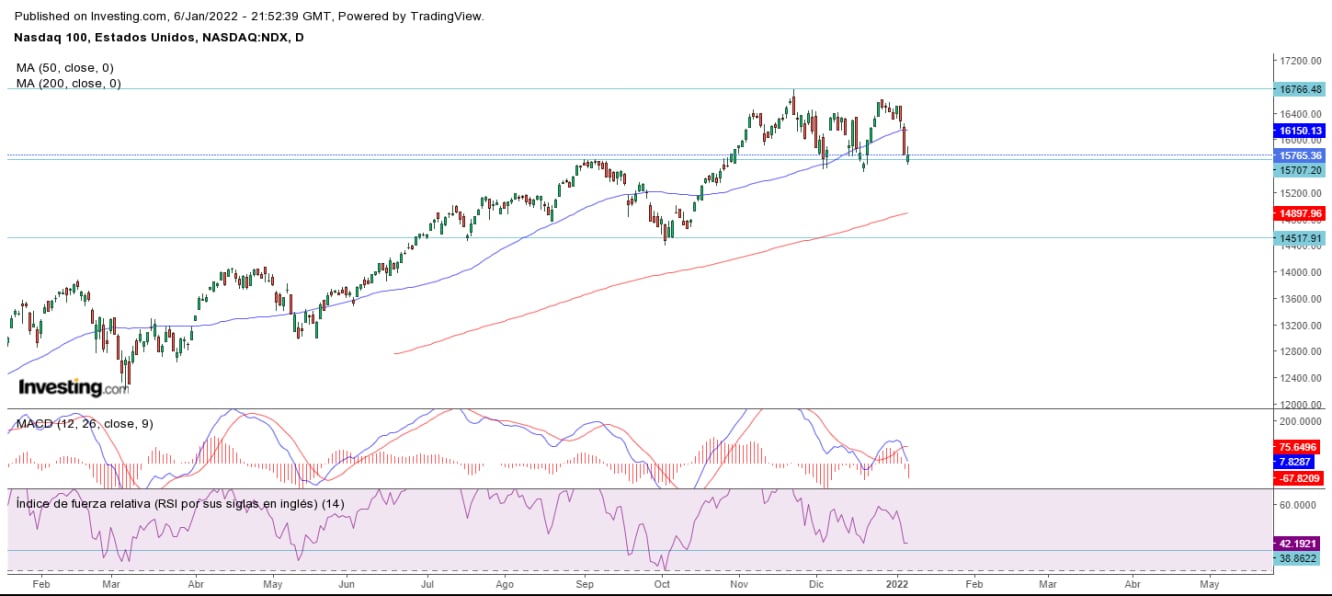
Task: Click the 17200.00 price axis value
Action: 1301,61
